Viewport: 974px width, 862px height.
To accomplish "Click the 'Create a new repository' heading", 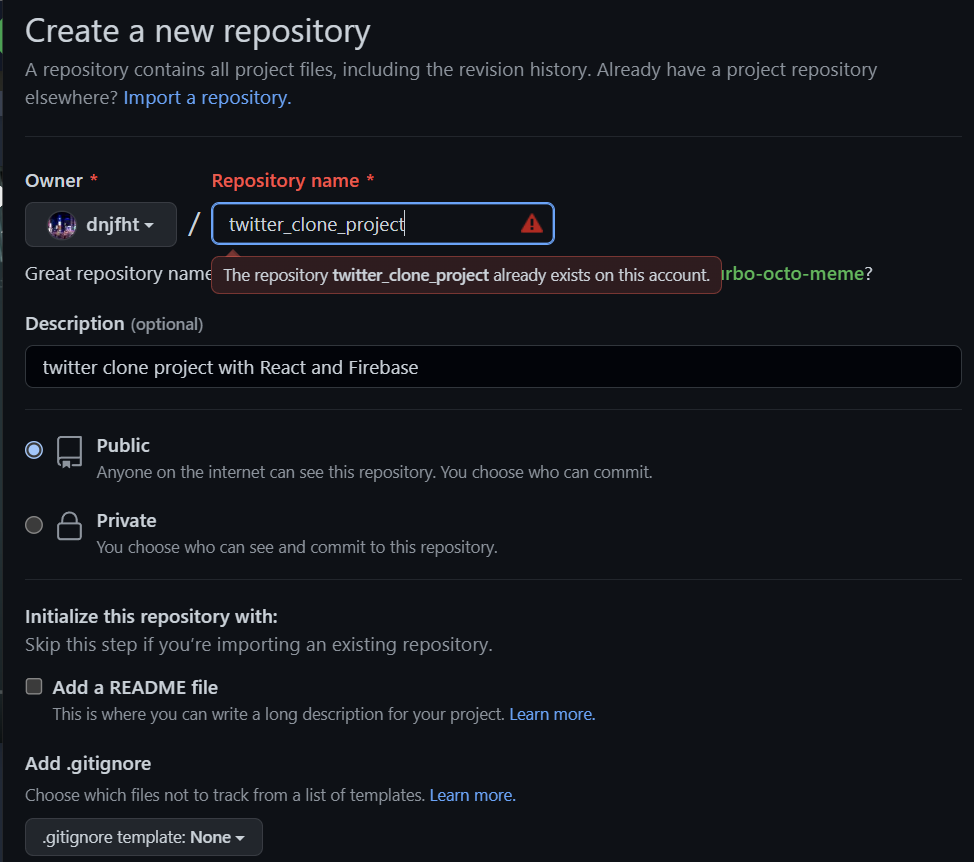I will (x=198, y=31).
